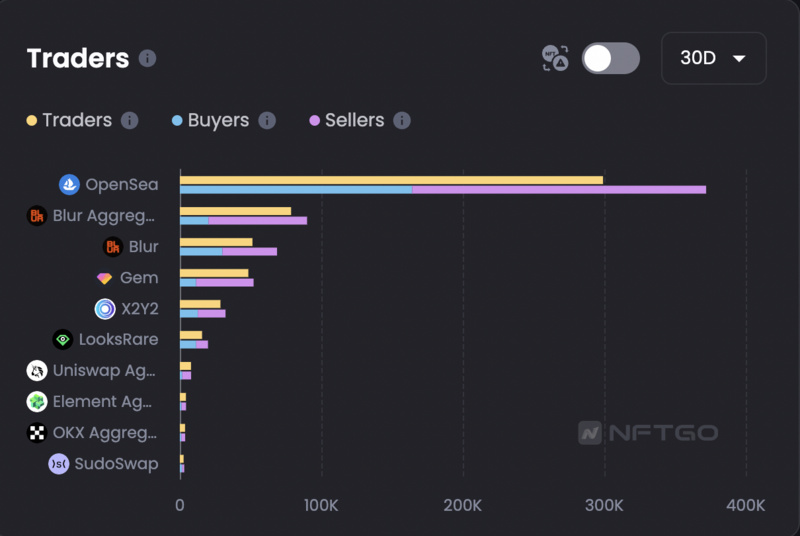
Task: Toggle the yellow Traders legend series
Action: point(69,120)
